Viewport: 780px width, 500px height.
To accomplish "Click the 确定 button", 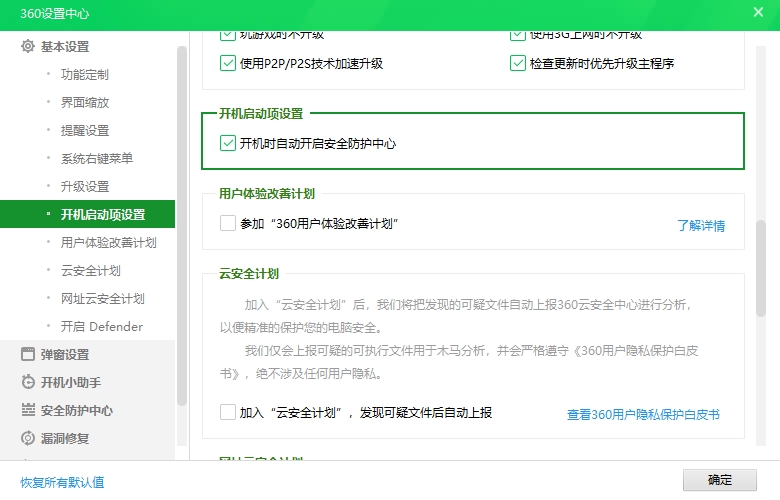I will [719, 480].
